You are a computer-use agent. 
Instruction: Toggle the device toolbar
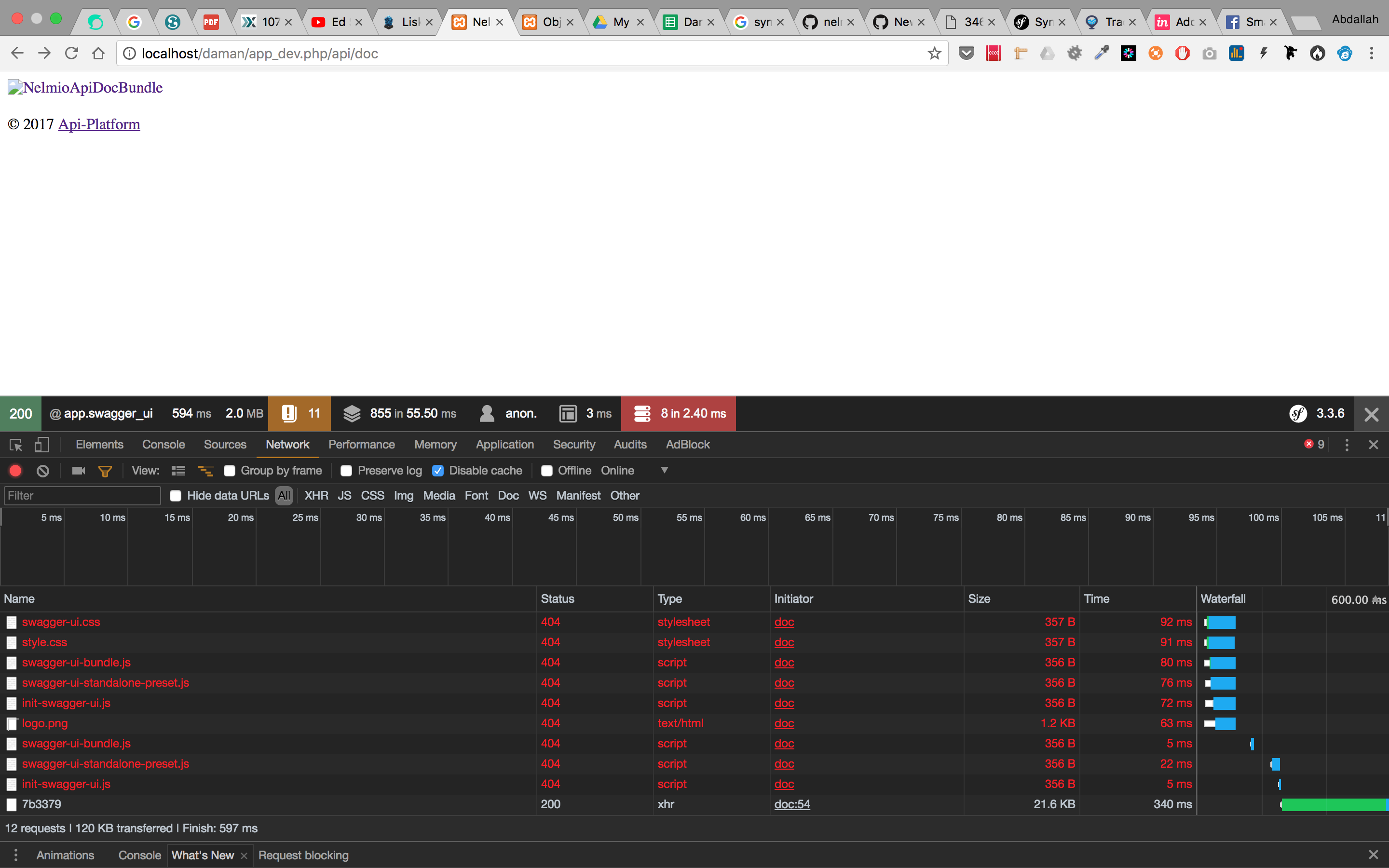coord(42,445)
